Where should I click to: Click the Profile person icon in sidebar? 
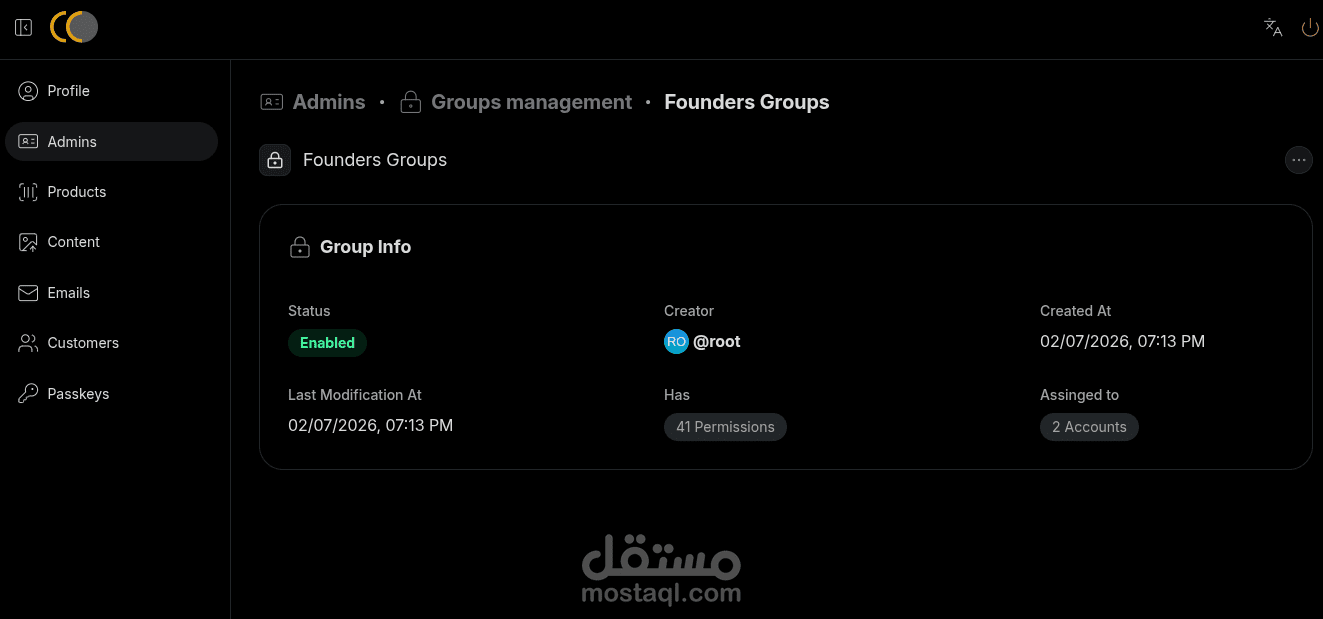tap(28, 91)
